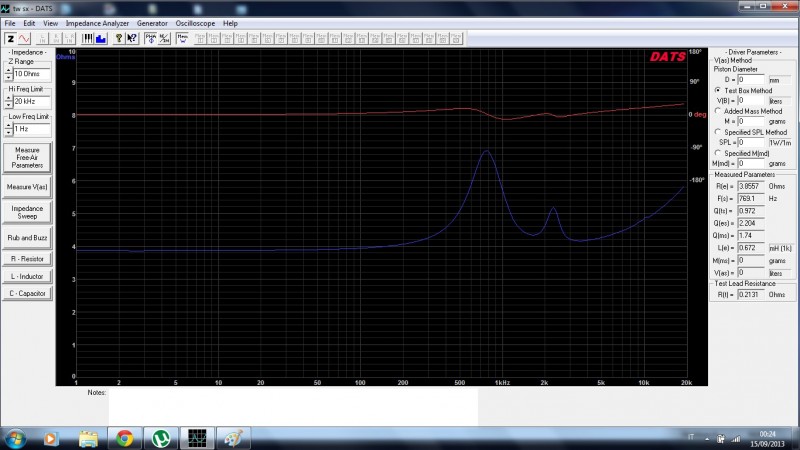Open the View menu

(50, 23)
